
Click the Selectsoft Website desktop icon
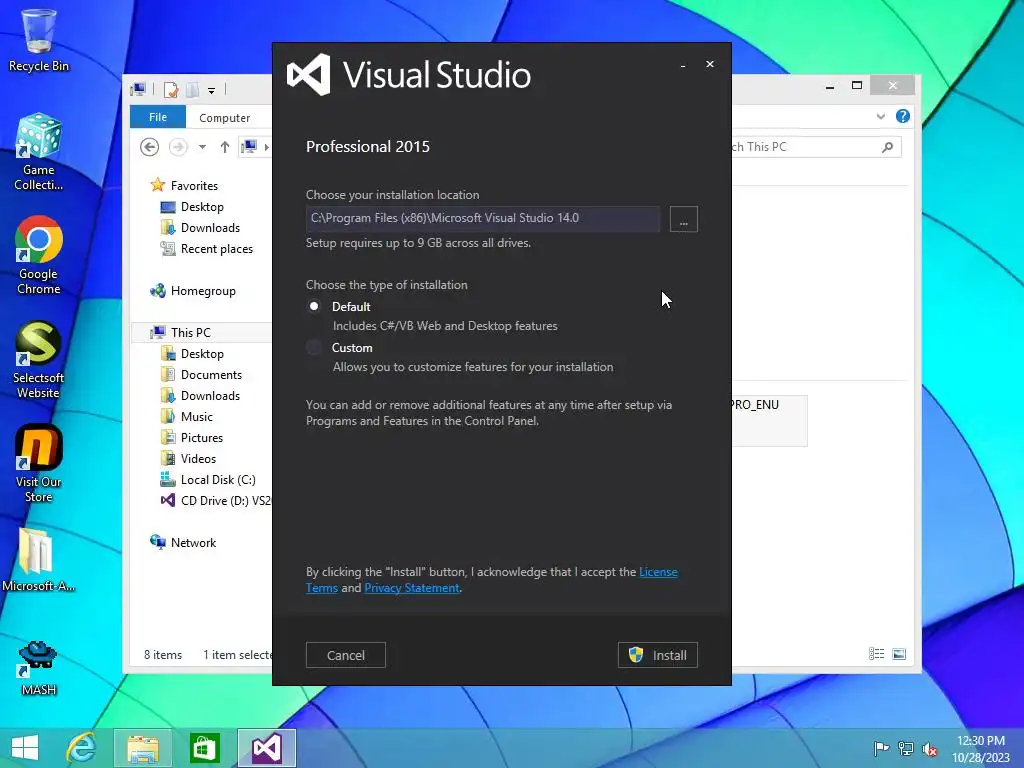coord(39,360)
